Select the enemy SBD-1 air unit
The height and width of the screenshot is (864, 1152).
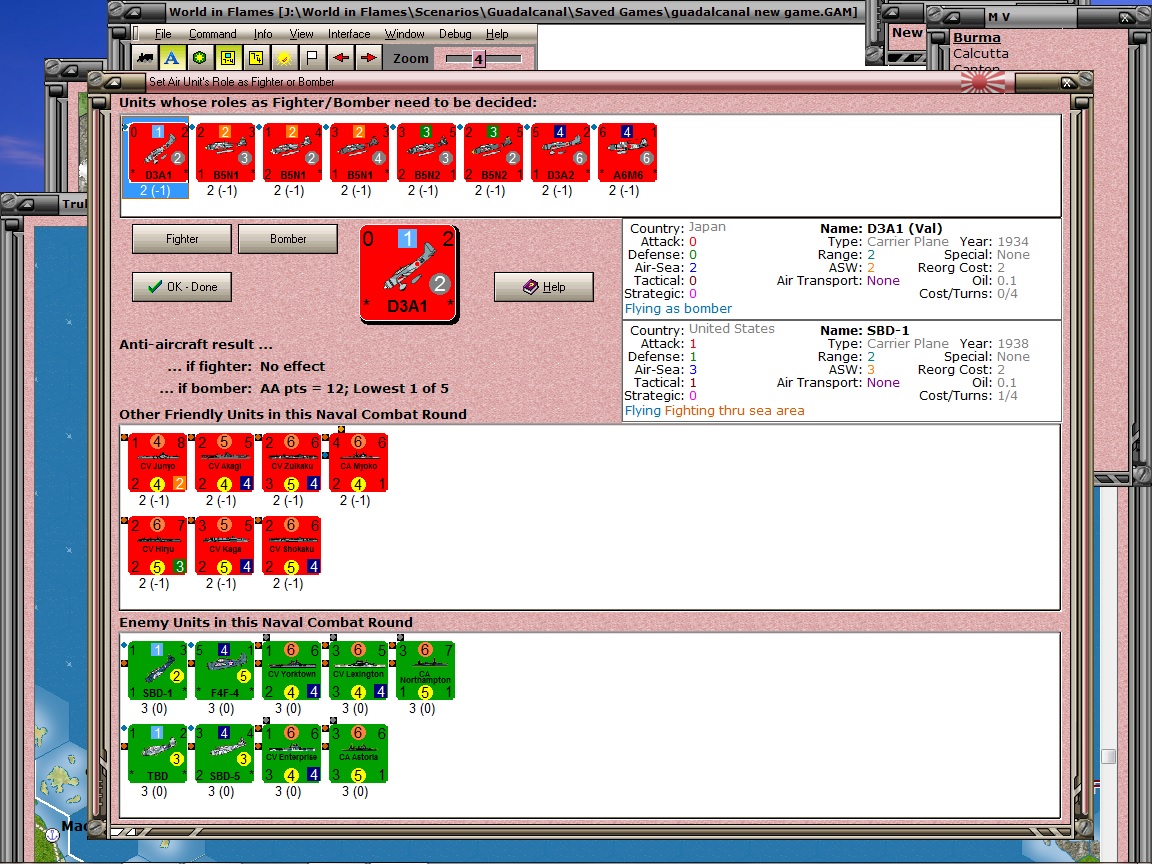click(x=157, y=670)
